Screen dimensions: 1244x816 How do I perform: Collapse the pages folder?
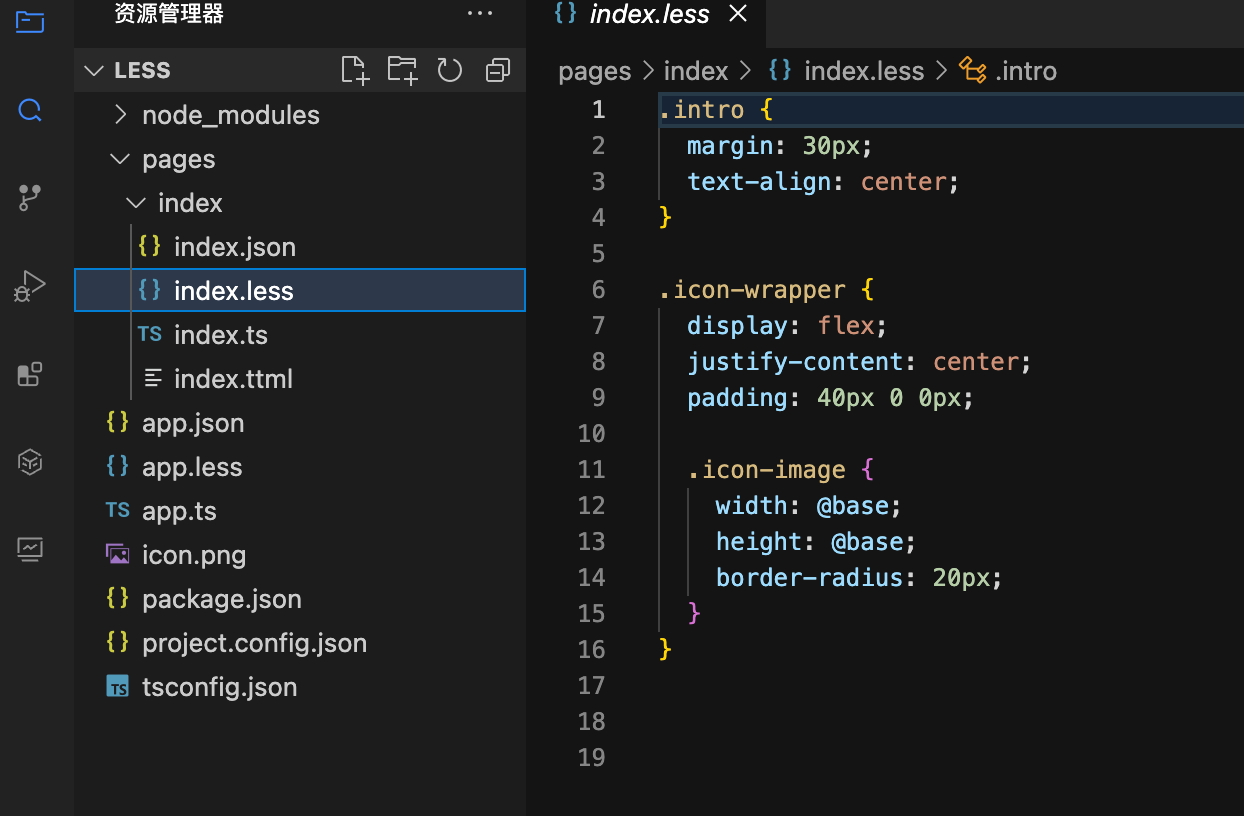(x=178, y=159)
